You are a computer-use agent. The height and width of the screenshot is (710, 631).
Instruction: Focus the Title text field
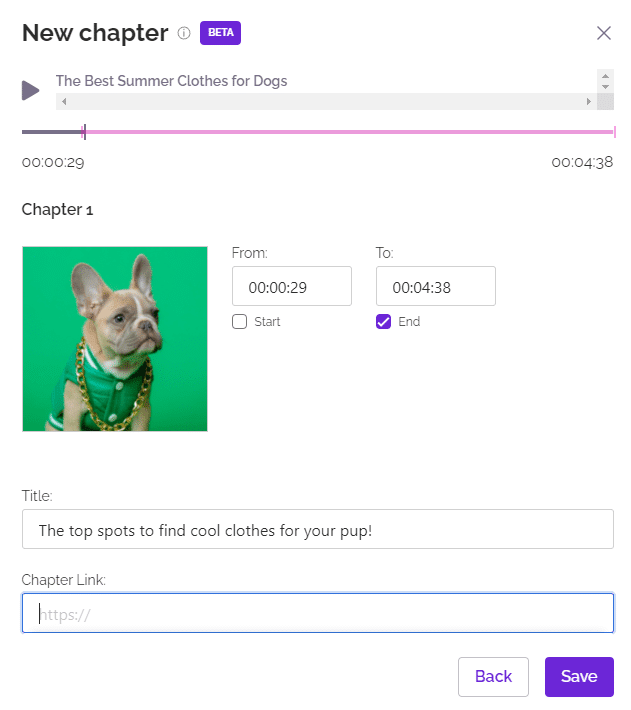click(317, 529)
